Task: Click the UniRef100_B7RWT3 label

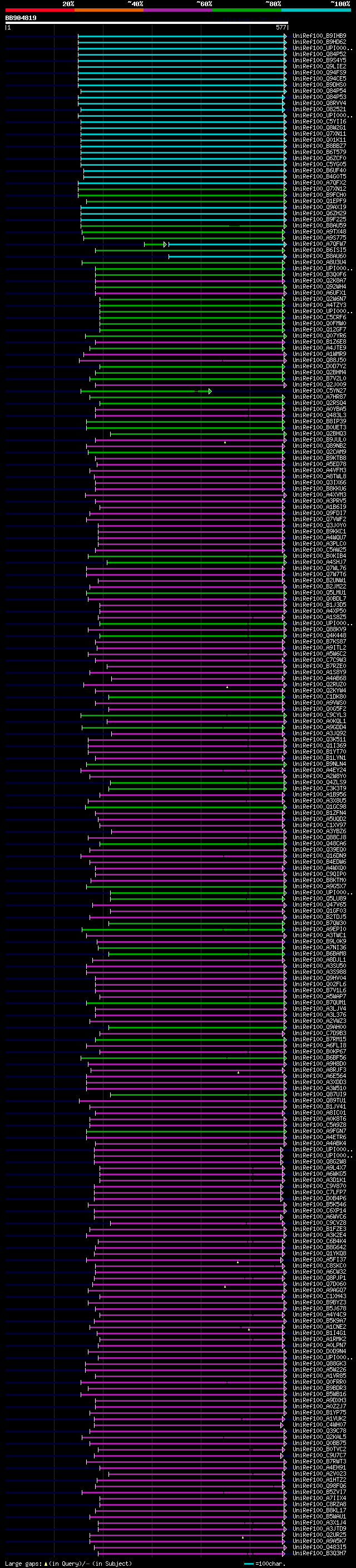Action: click(319, 1461)
